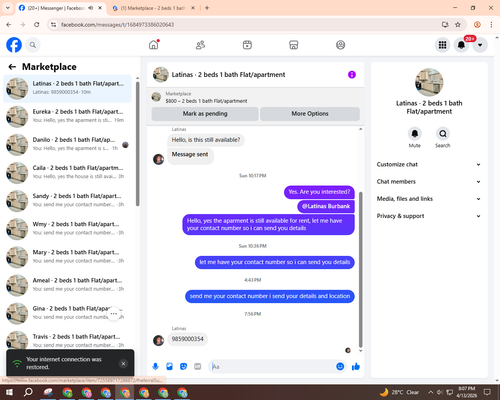Open Windows taskbar search
The height and width of the screenshot is (400, 500).
[28, 392]
